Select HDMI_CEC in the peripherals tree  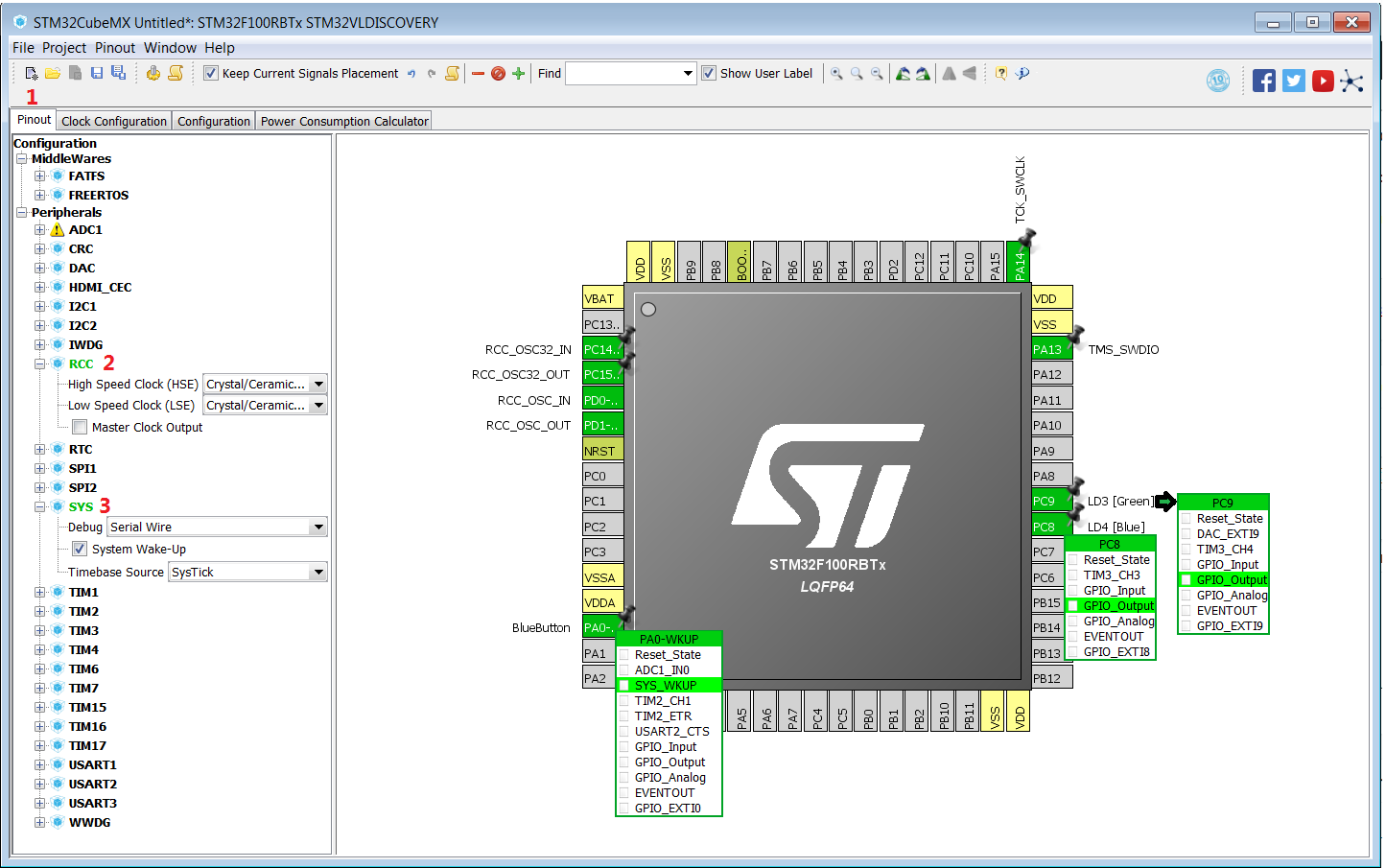pos(100,287)
